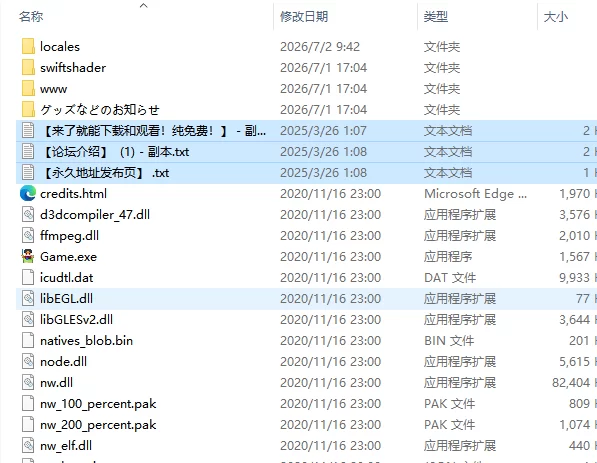This screenshot has width=597, height=463.
Task: Select the locales folder name
Action: [x=60, y=46]
